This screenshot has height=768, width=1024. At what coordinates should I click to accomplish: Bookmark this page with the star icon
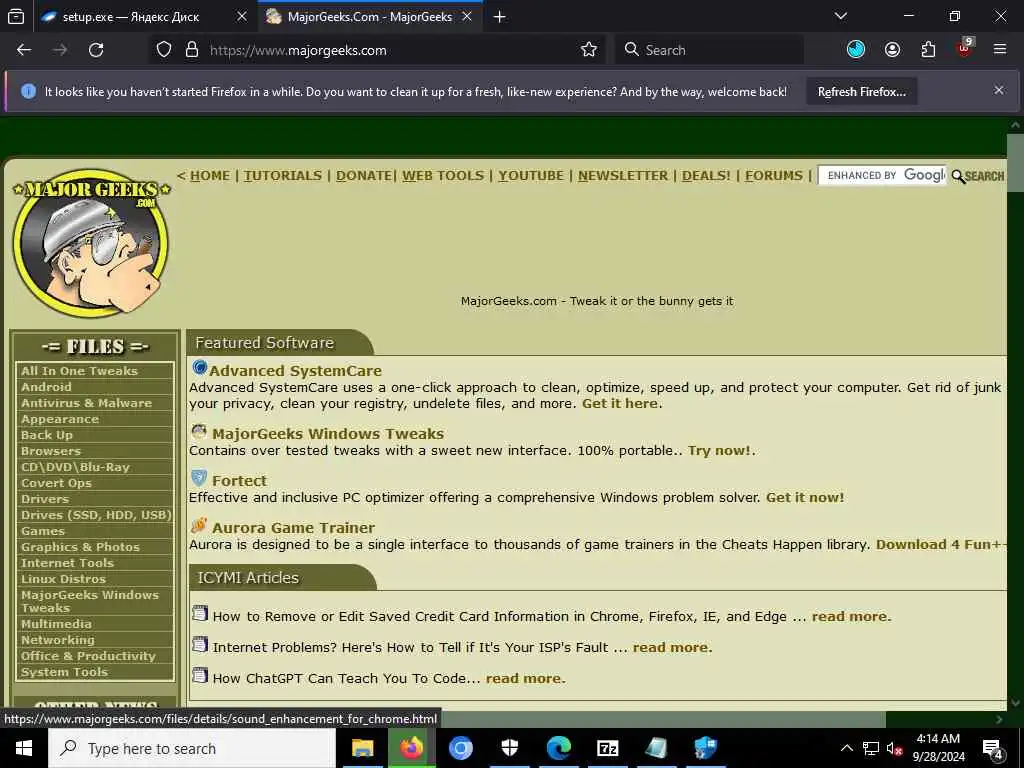pyautogui.click(x=588, y=50)
